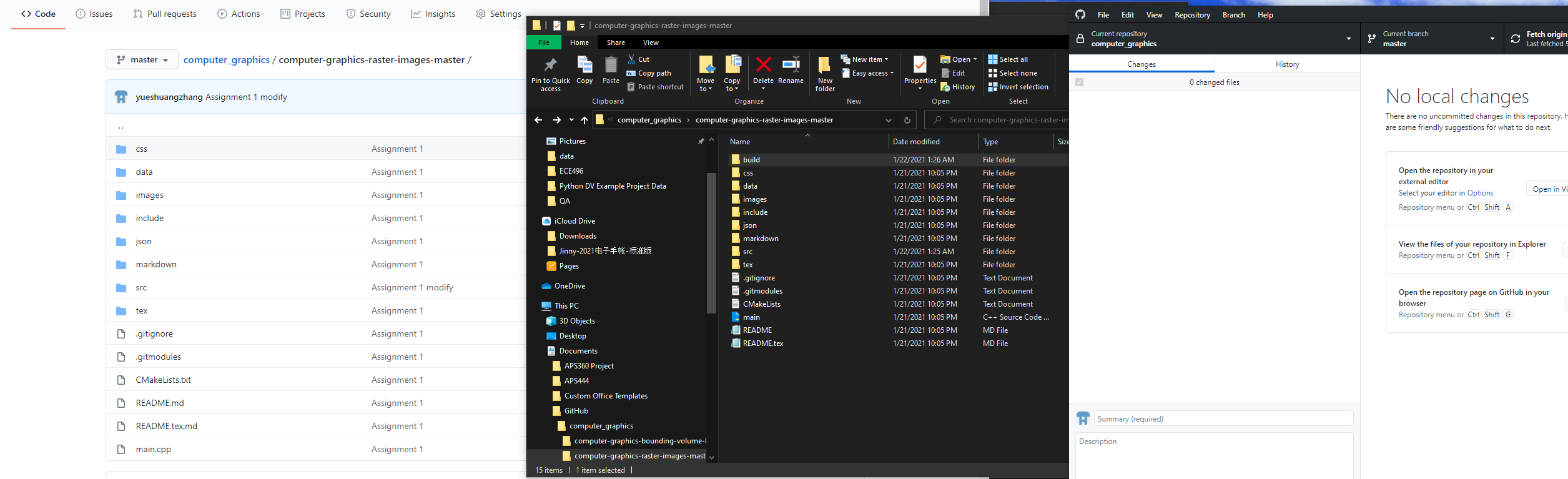
Task: Click Select all in Explorer ribbon
Action: [1007, 59]
